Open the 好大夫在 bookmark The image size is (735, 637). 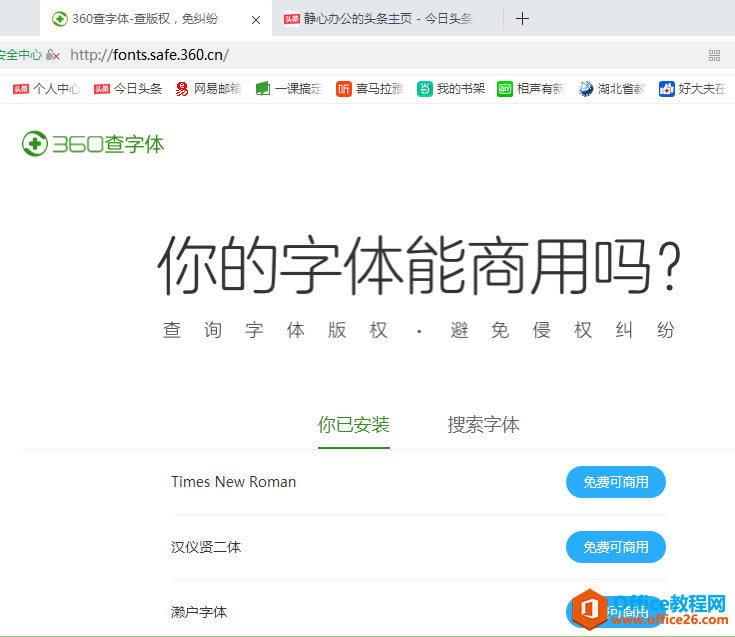tap(693, 89)
